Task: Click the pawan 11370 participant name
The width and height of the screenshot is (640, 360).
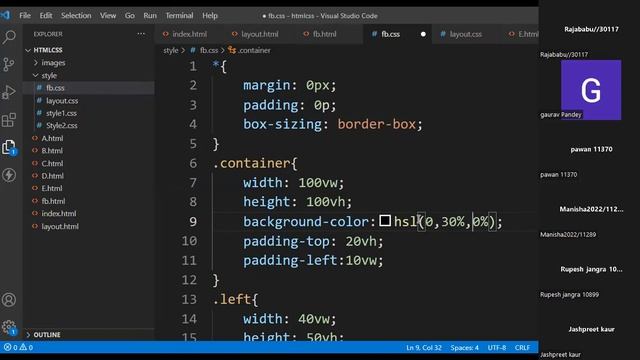Action: (591, 149)
